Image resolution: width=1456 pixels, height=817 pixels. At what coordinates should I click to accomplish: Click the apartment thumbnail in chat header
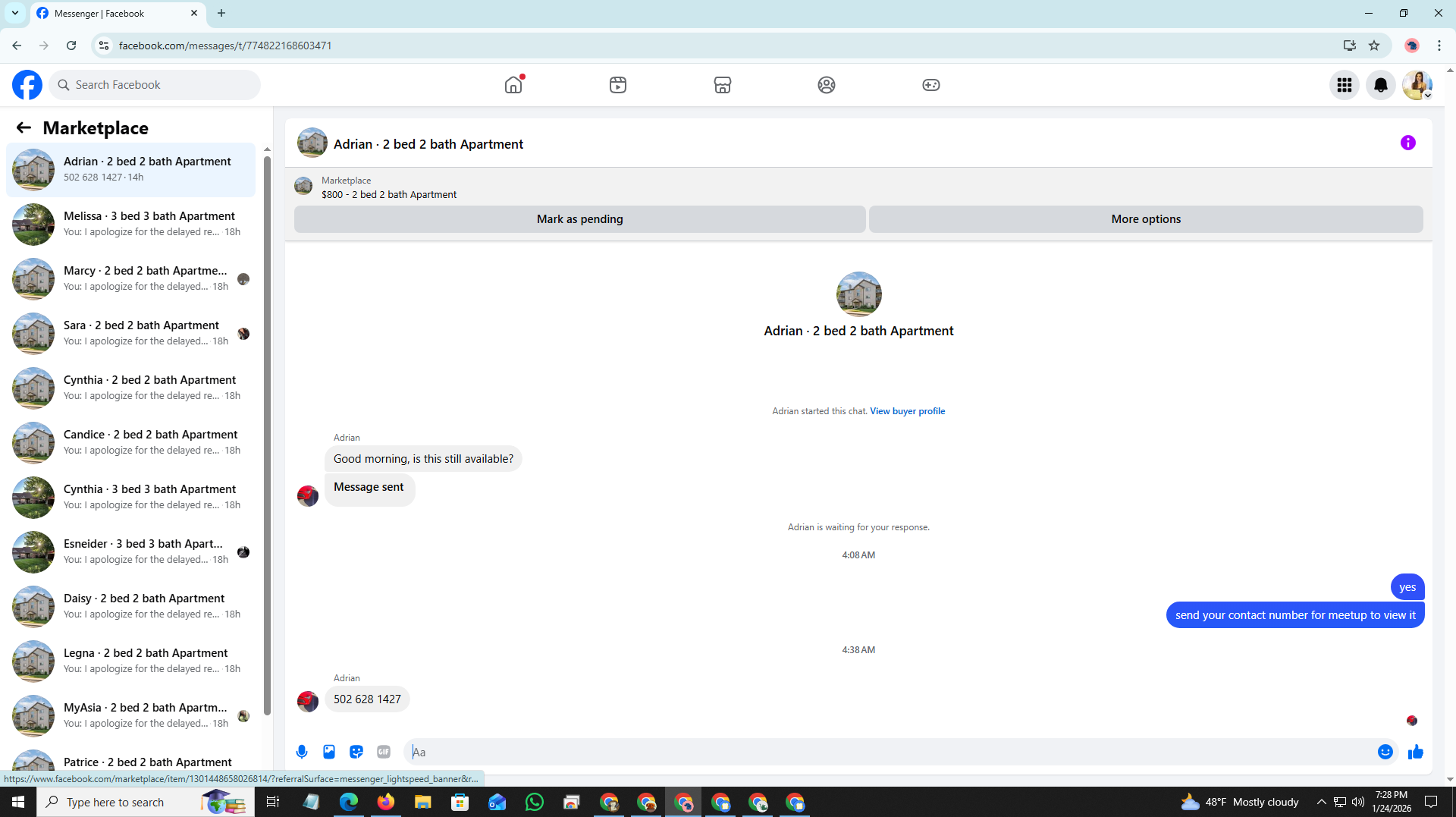coord(312,143)
